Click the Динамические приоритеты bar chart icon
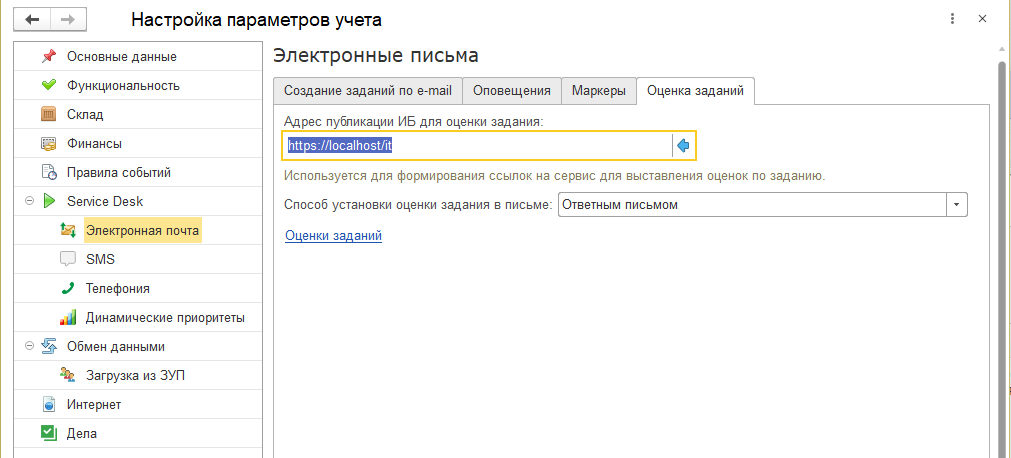Viewport: 1011px width, 458px height. coord(68,318)
